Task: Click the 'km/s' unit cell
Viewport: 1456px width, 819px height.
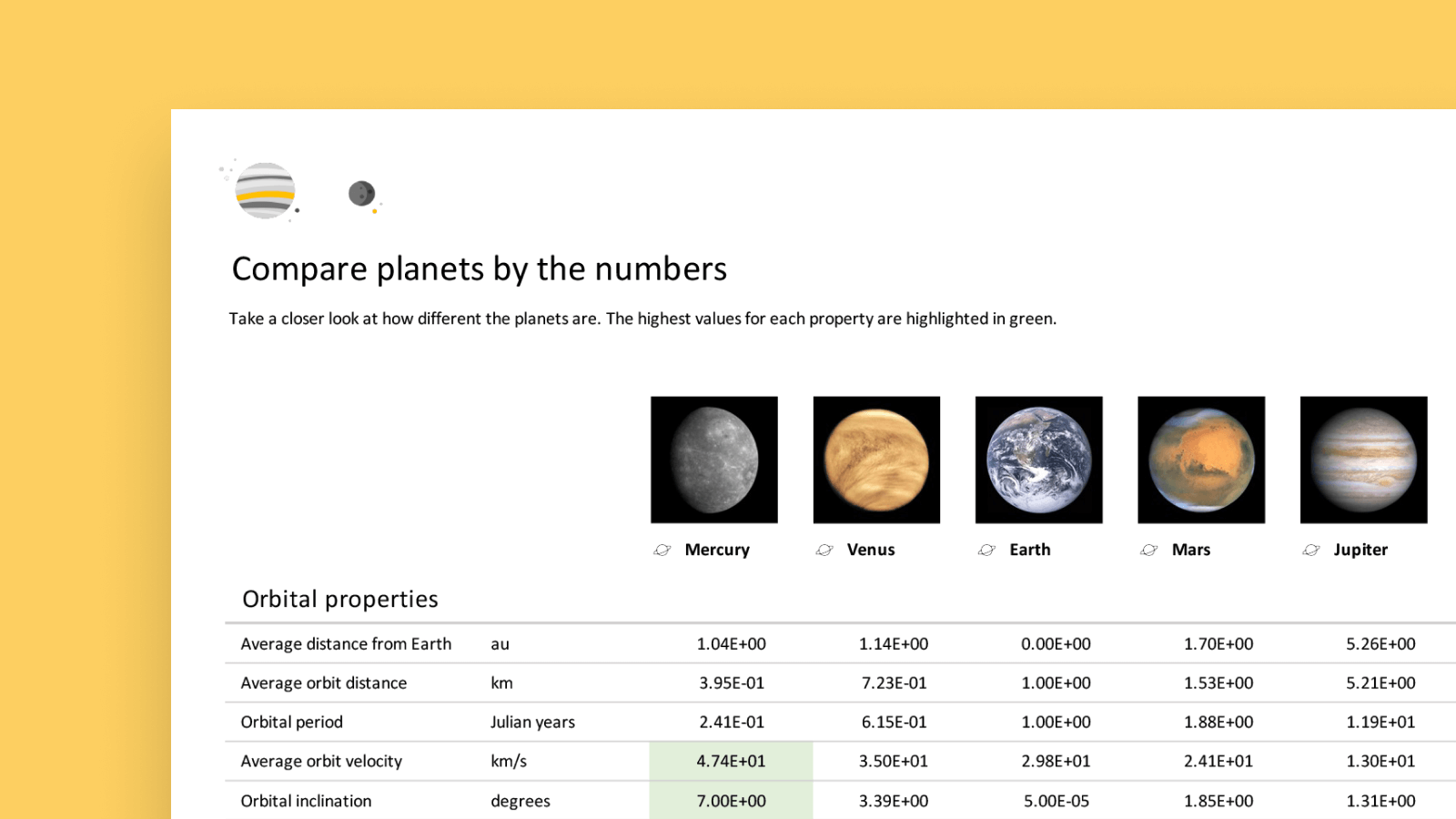Action: [509, 761]
